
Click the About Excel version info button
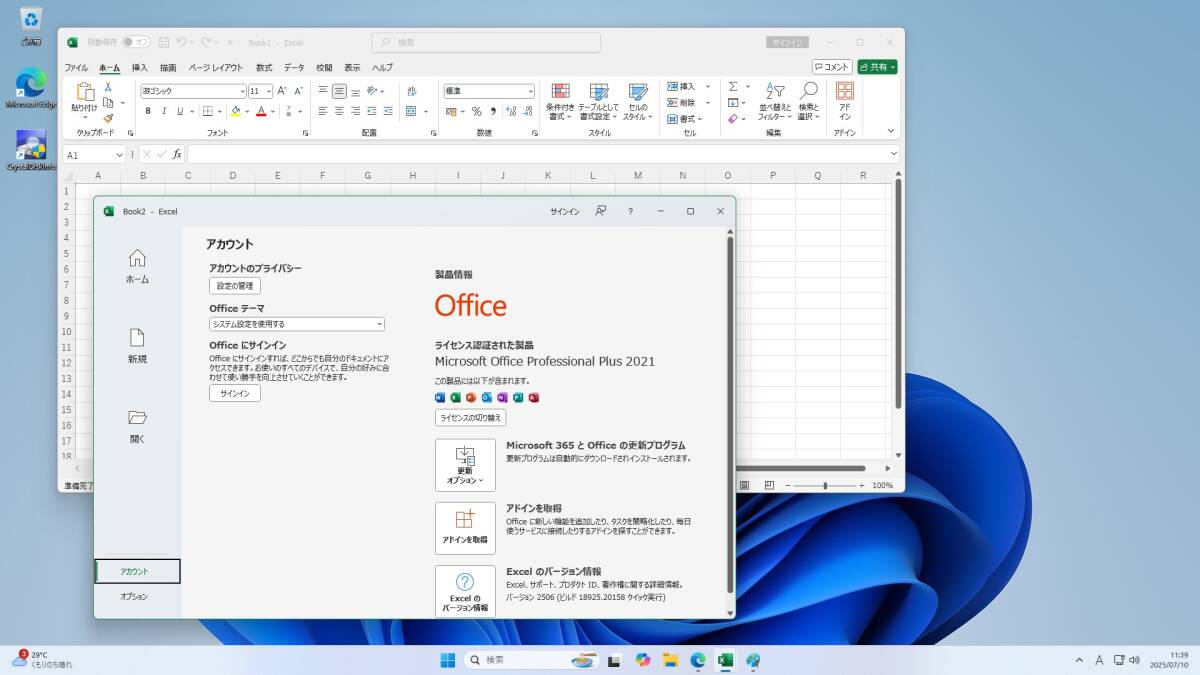tap(465, 591)
